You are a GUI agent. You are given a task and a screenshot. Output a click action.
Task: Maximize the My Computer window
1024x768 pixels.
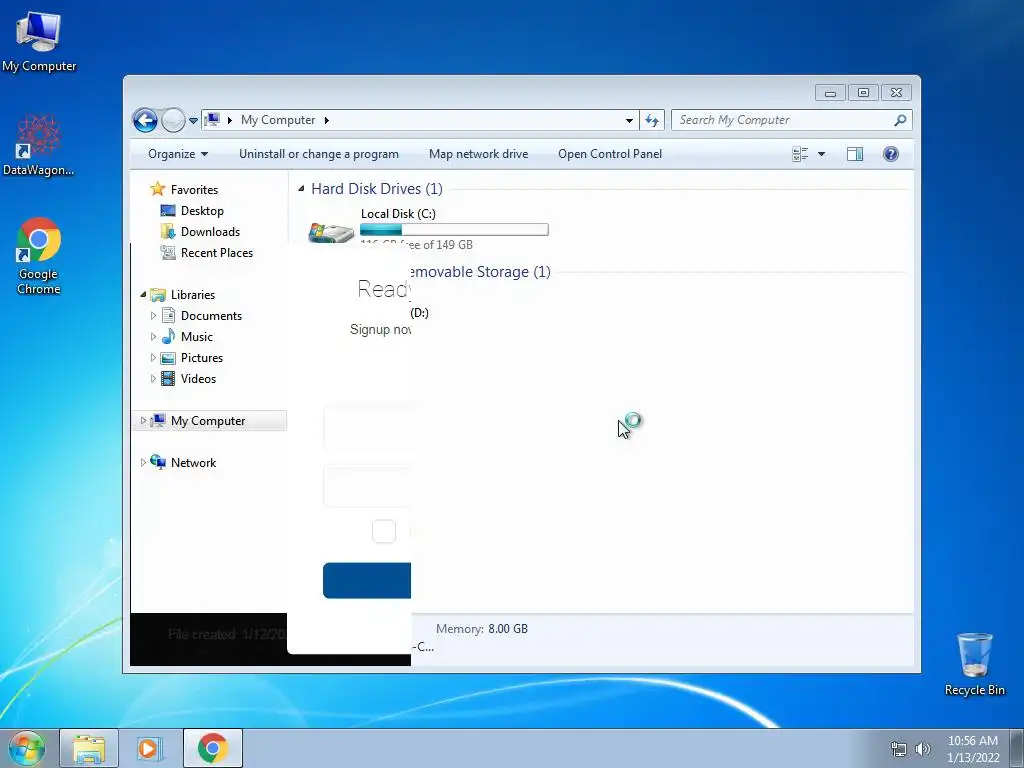(863, 93)
